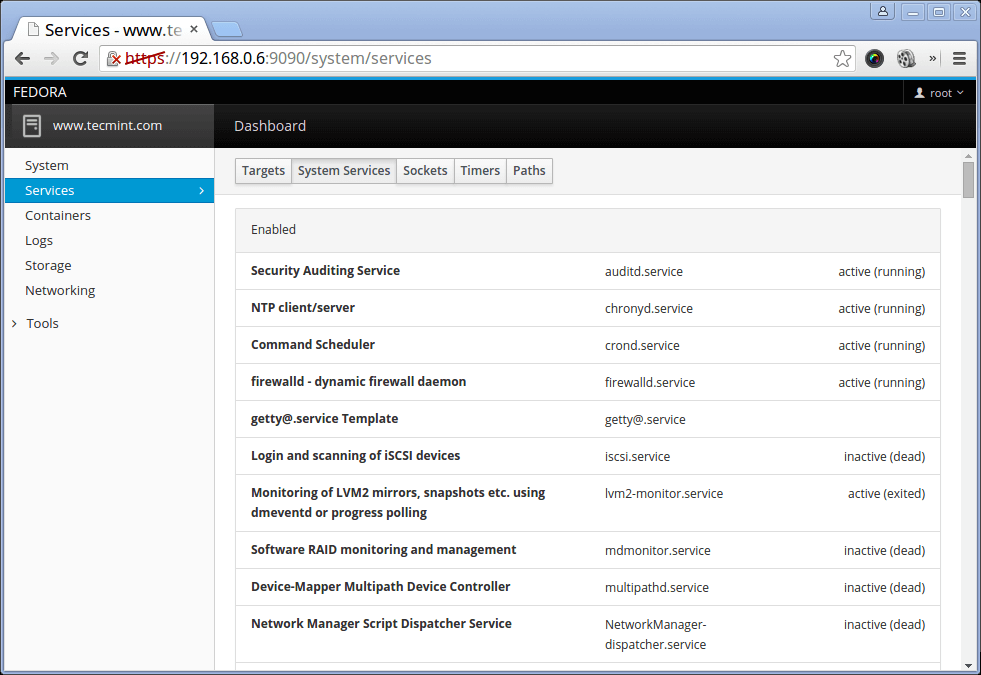This screenshot has height=675, width=981.
Task: Switch to the Targets tab
Action: tap(263, 171)
